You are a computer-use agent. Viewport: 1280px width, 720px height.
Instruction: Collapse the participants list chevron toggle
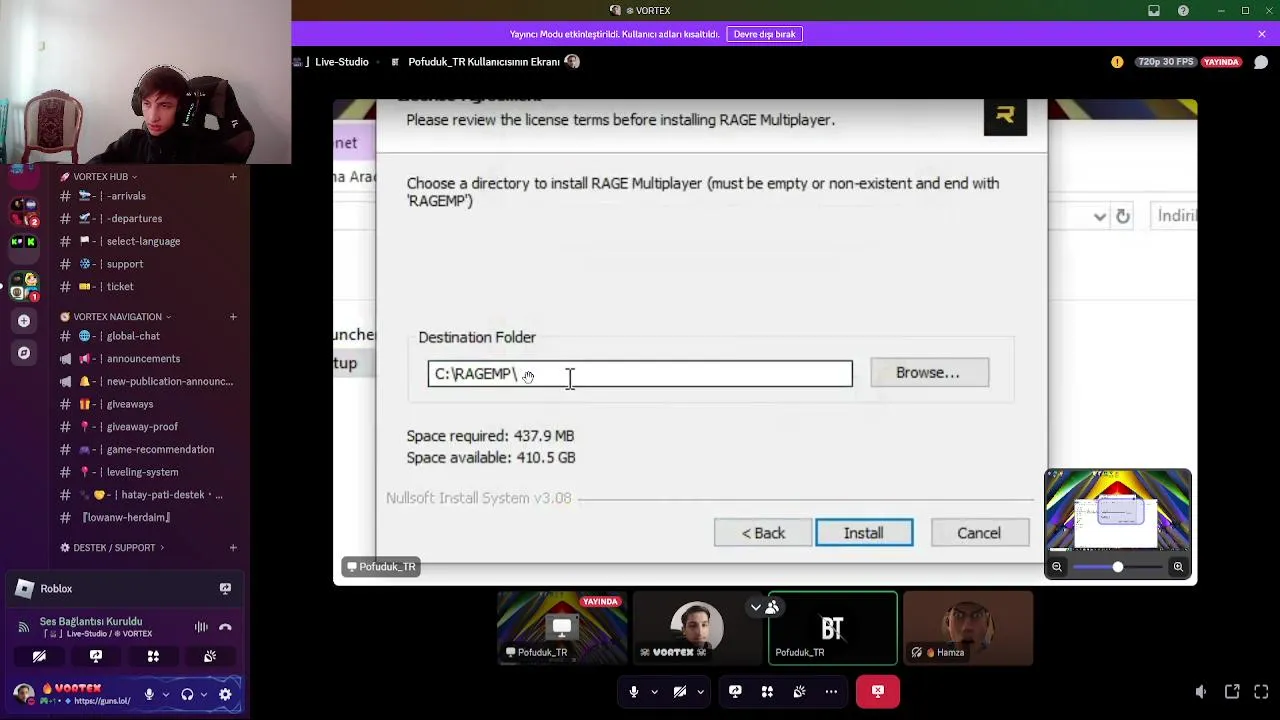756,607
